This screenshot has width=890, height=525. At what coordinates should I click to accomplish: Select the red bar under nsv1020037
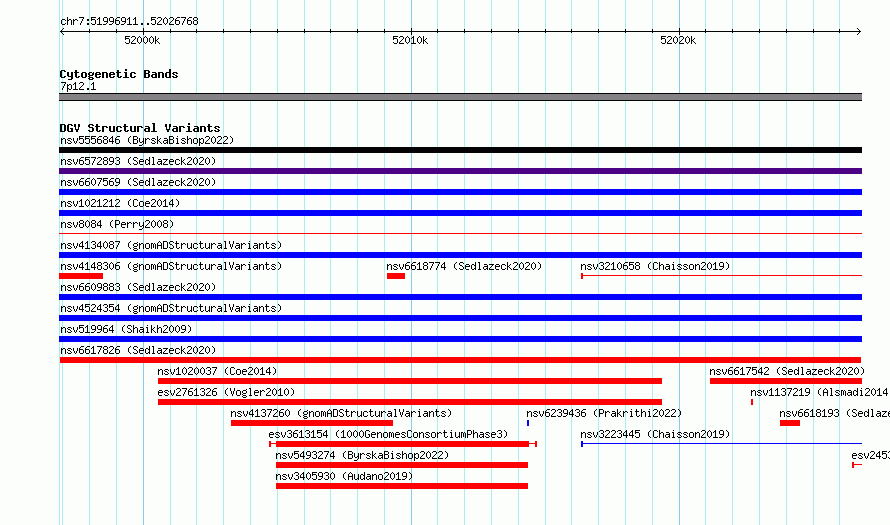point(410,381)
